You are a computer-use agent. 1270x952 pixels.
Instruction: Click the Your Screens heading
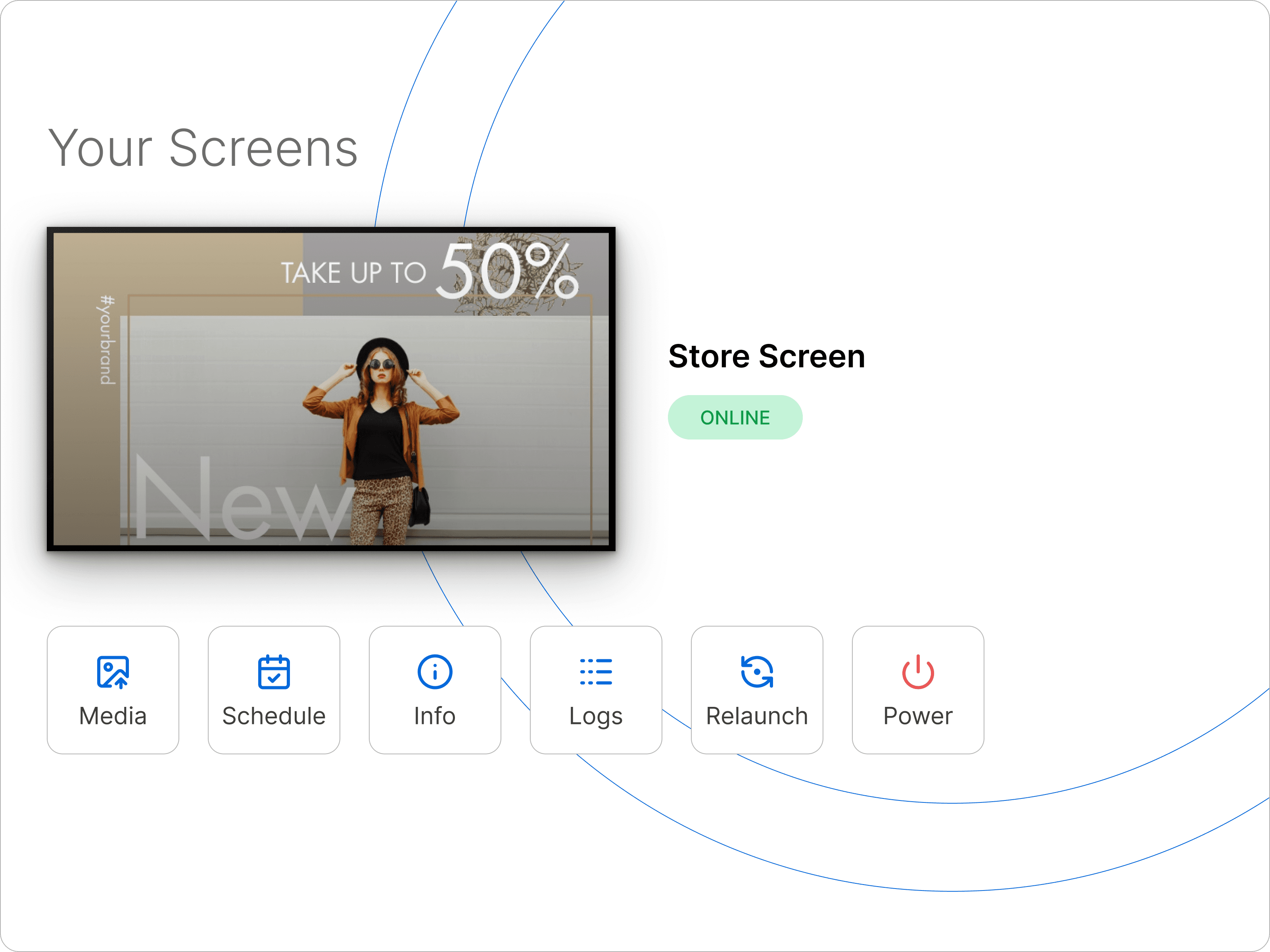click(203, 149)
